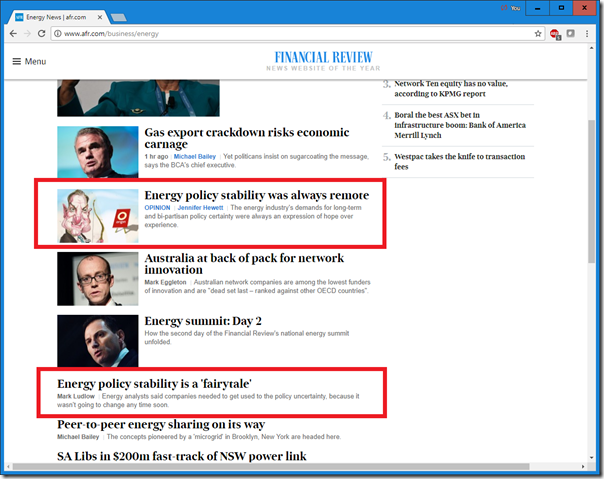Click author link Jennifer Hewett
The height and width of the screenshot is (479, 604).
(200, 208)
